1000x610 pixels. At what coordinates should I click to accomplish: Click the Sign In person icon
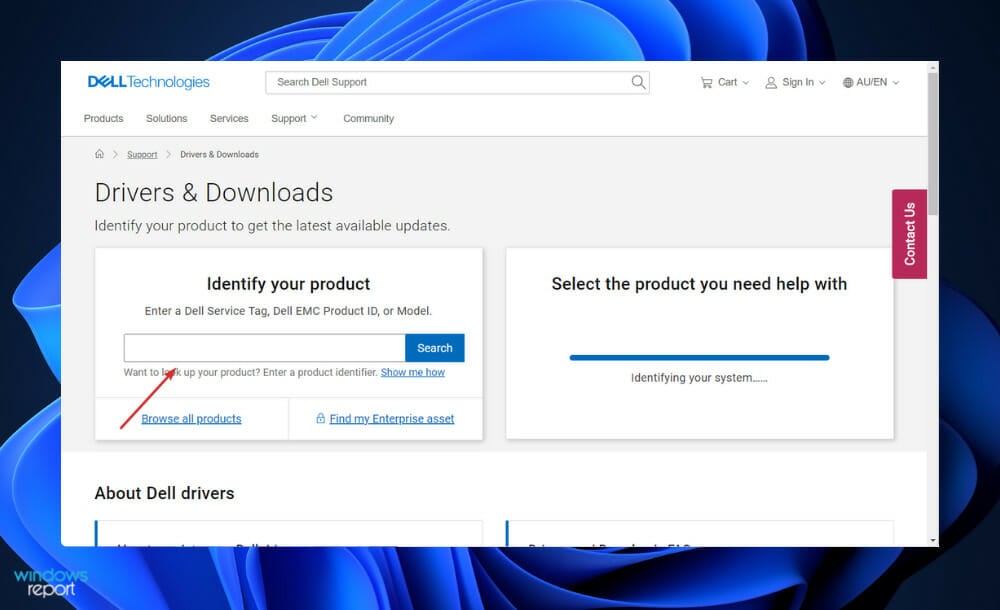tap(771, 82)
